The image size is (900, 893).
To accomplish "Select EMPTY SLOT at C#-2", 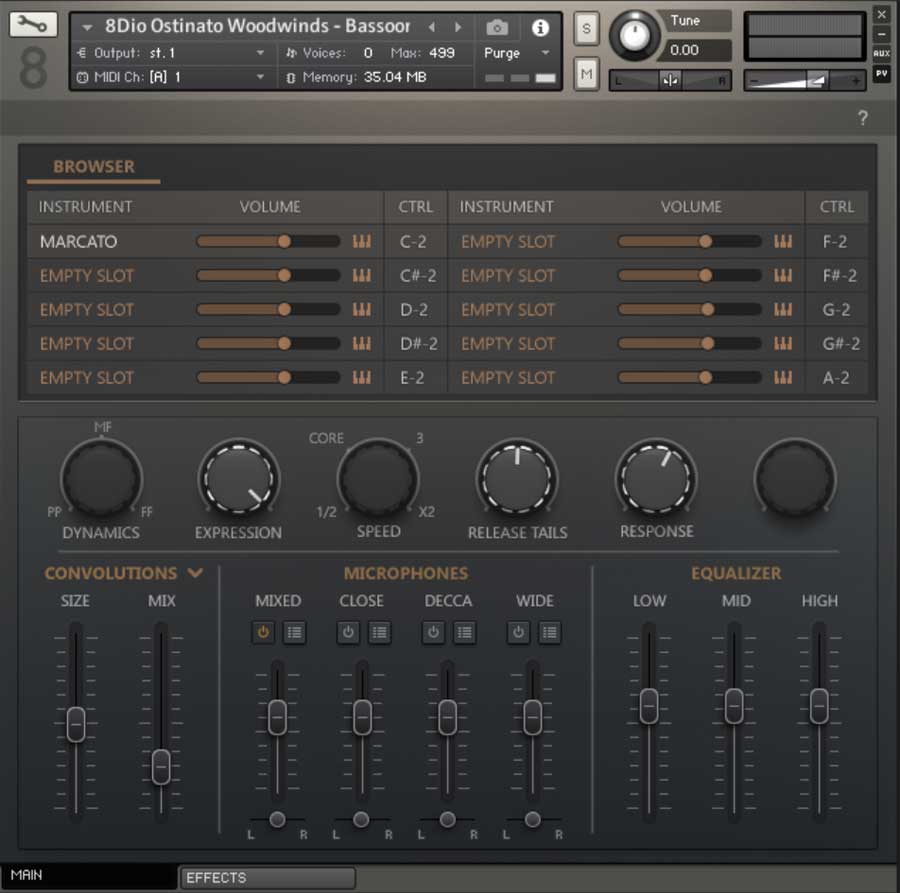I will (87, 275).
